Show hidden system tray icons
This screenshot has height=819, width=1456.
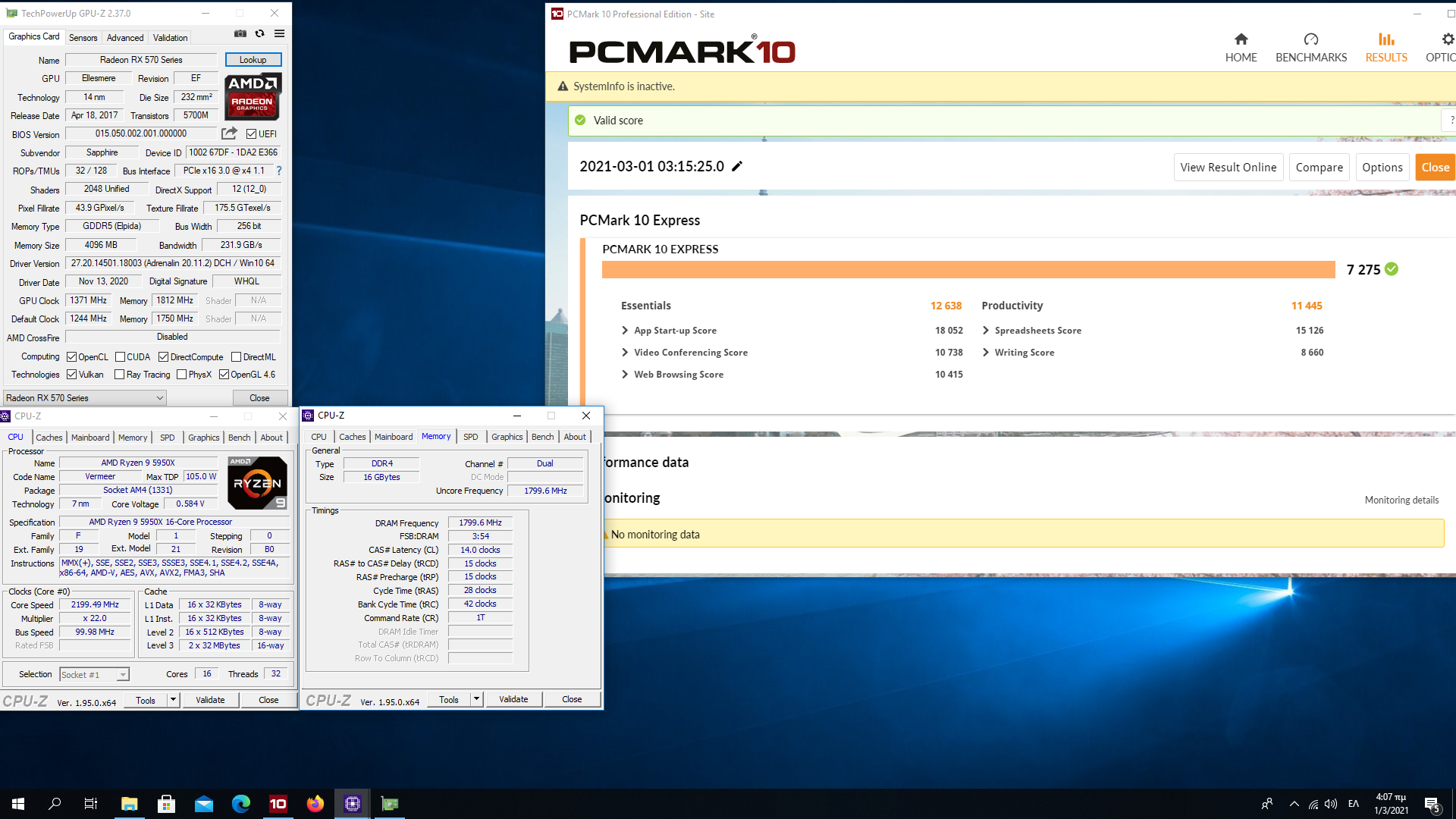[1294, 804]
